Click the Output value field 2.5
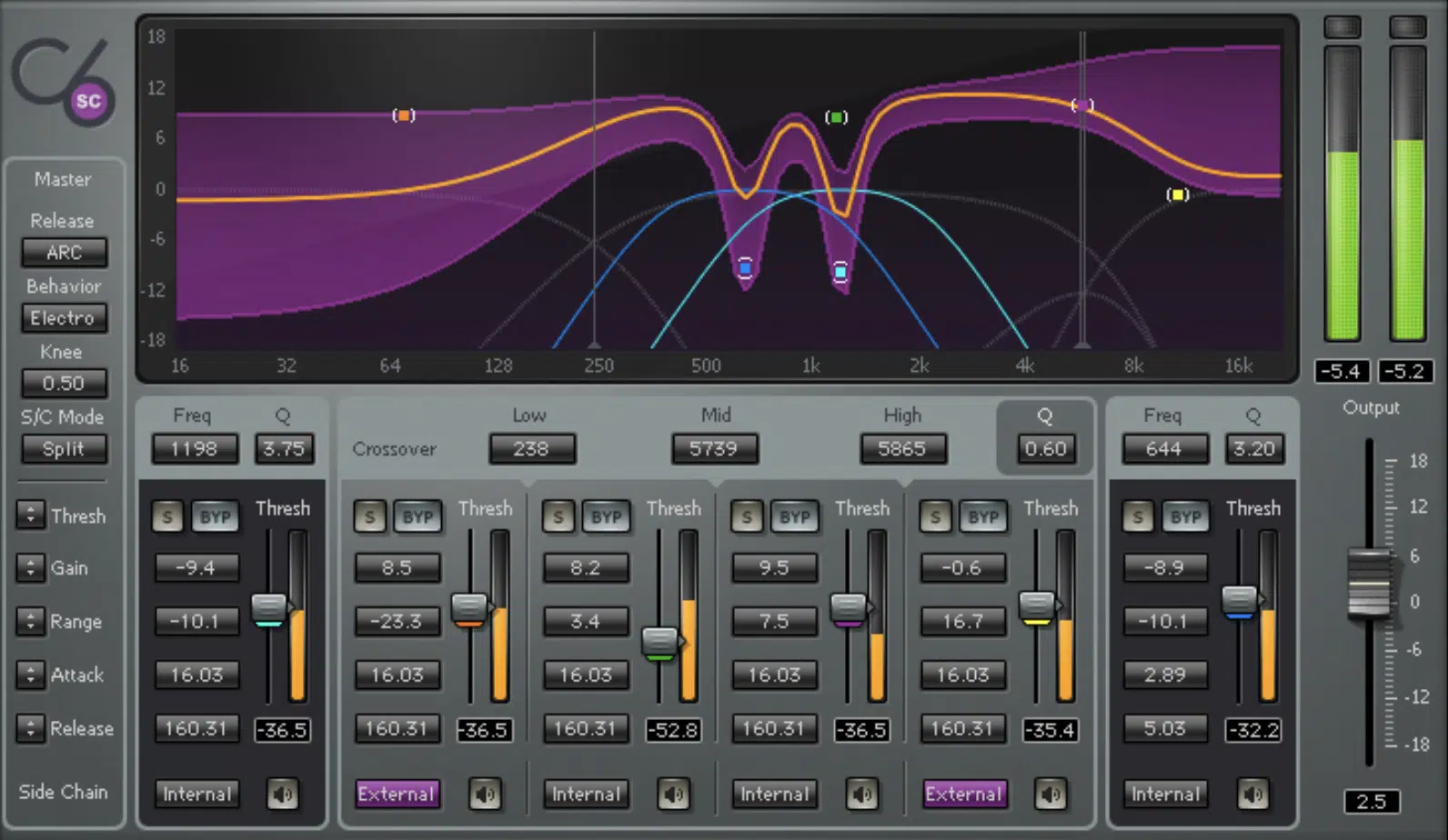The height and width of the screenshot is (840, 1448). (1372, 802)
